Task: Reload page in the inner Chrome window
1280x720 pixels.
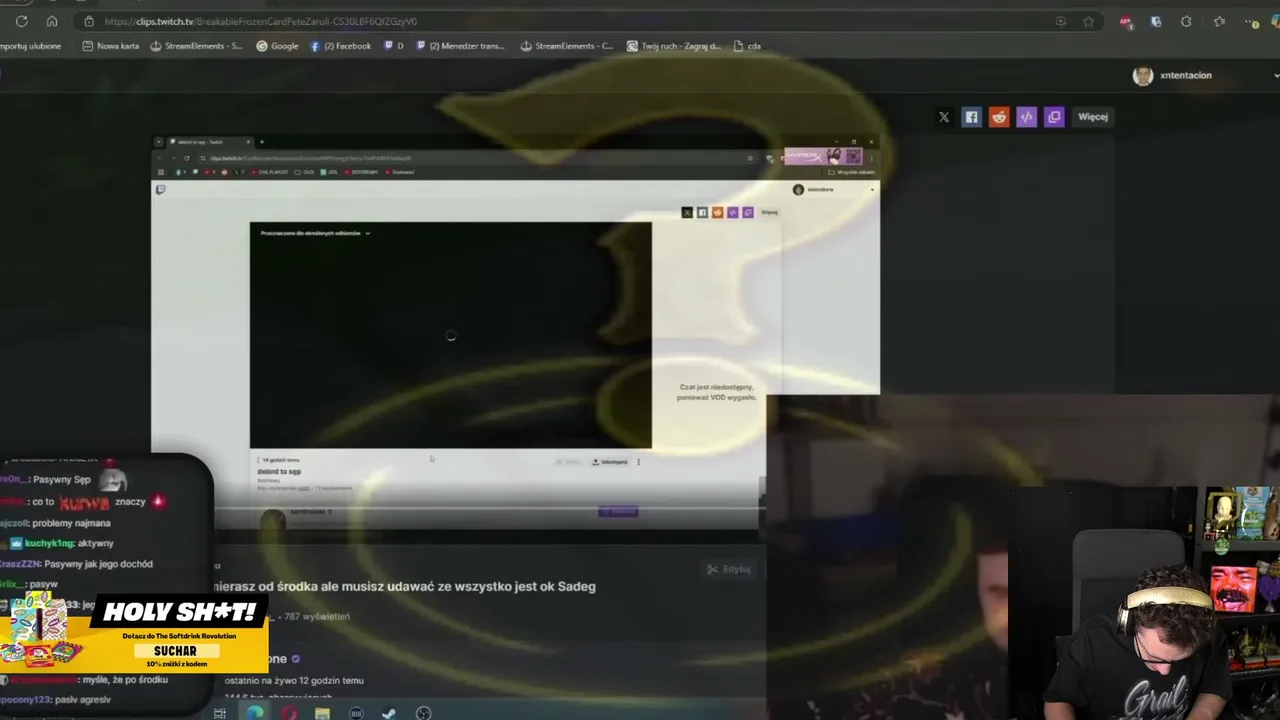Action: click(186, 158)
